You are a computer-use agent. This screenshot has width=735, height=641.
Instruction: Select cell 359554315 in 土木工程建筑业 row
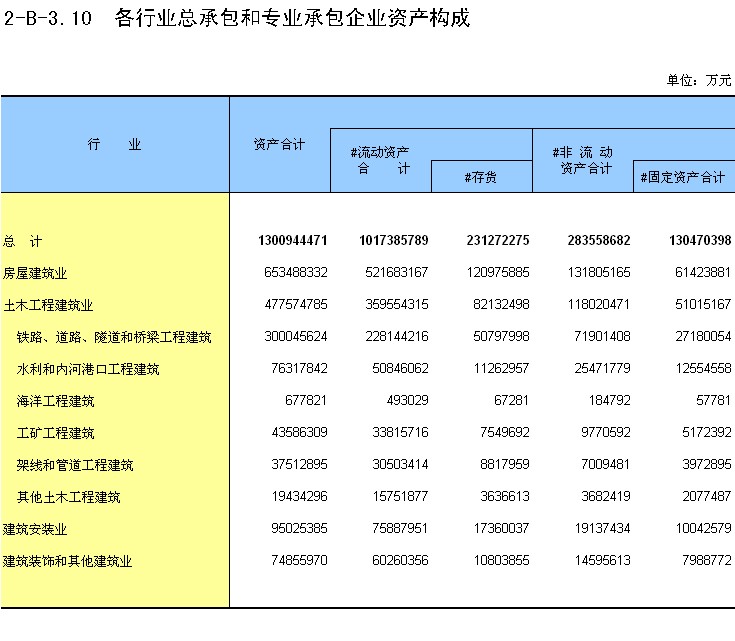click(x=397, y=304)
